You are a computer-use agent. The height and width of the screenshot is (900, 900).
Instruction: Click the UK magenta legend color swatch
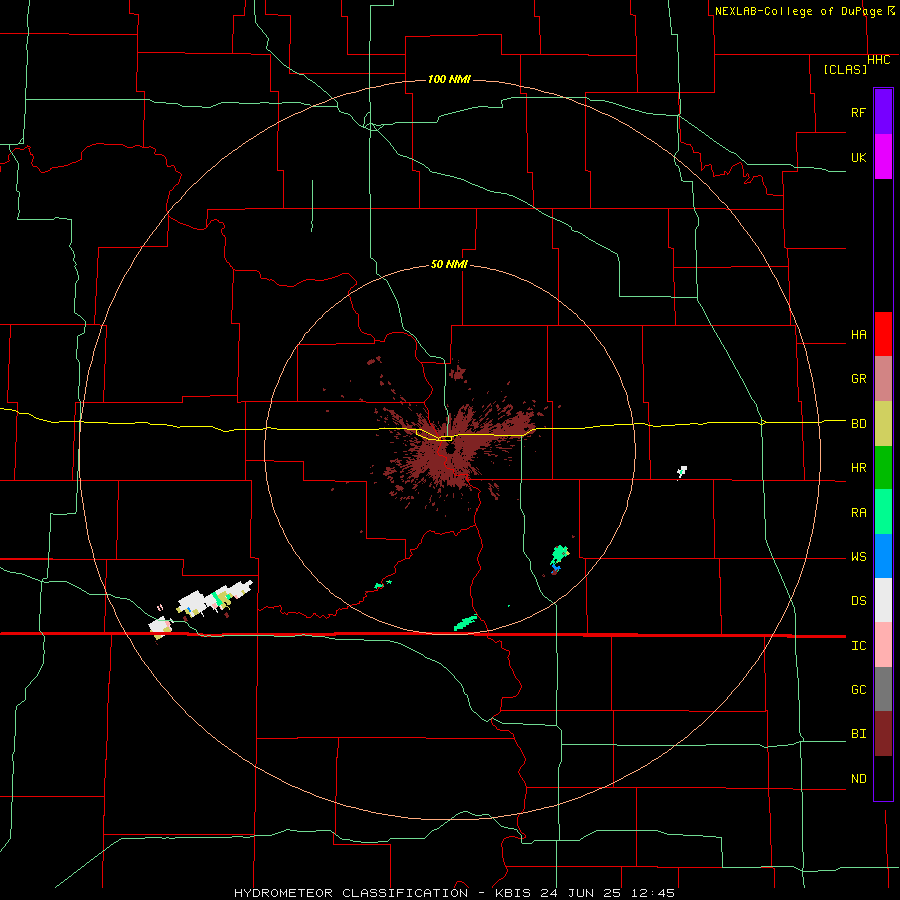(883, 157)
